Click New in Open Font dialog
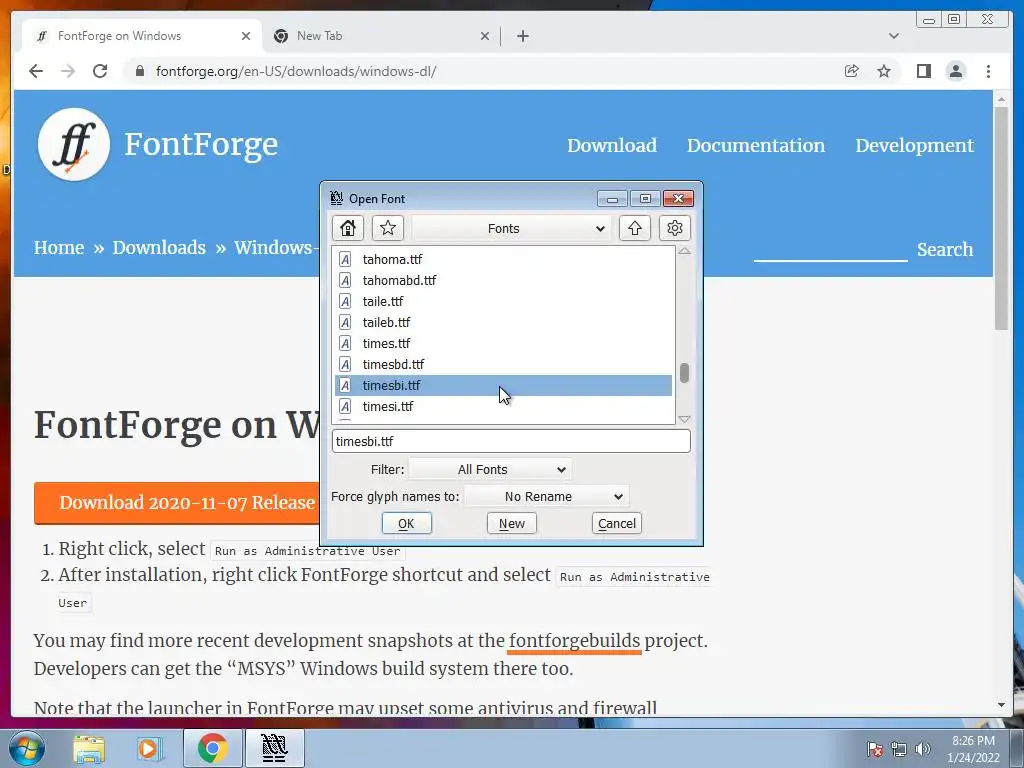The image size is (1024, 768). 511,523
